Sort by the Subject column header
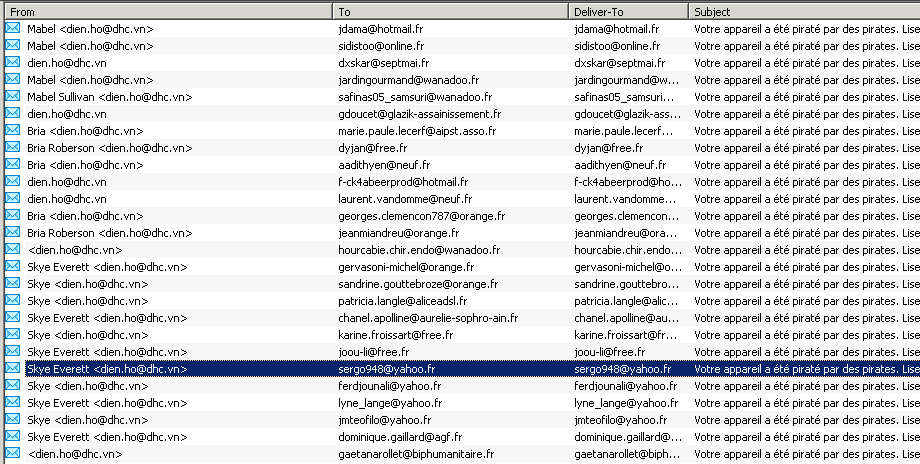920x464 pixels. click(804, 11)
